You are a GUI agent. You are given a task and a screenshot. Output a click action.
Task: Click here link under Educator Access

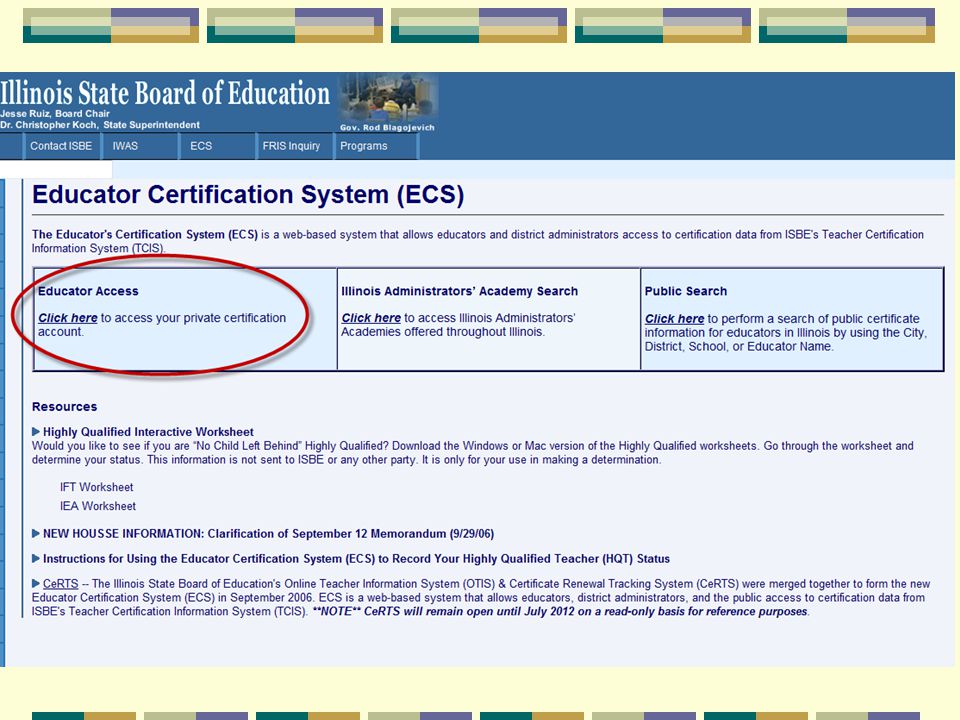tap(68, 318)
